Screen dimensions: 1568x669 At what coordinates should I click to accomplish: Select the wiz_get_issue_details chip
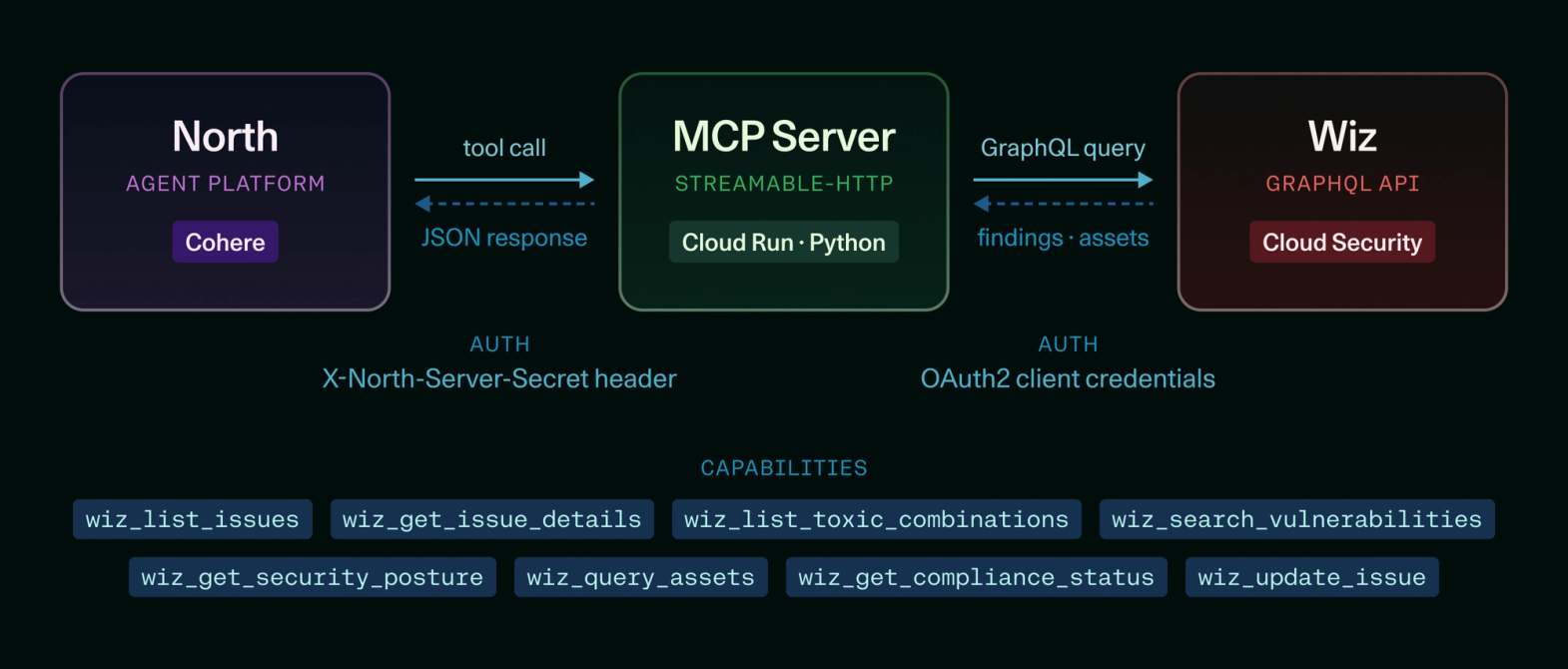click(492, 519)
